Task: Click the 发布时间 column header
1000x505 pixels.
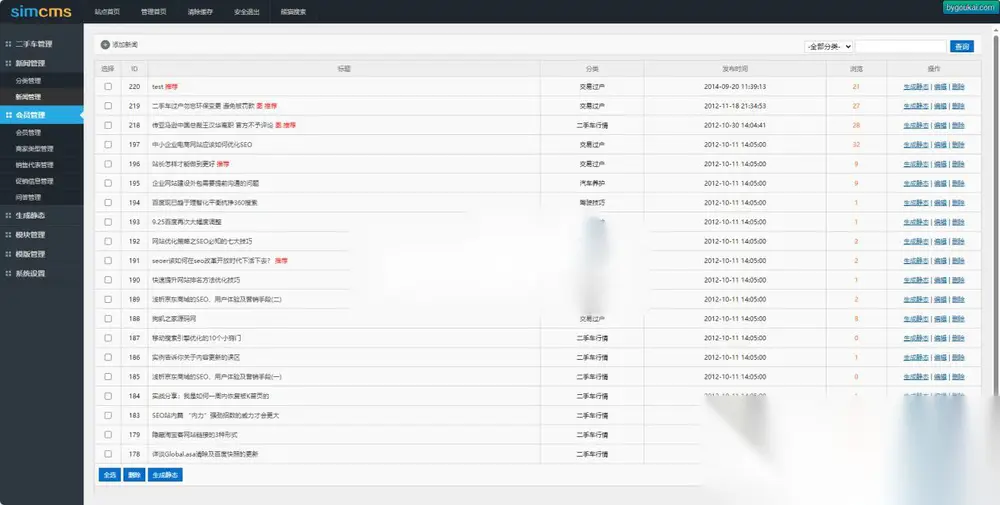Action: click(x=735, y=69)
